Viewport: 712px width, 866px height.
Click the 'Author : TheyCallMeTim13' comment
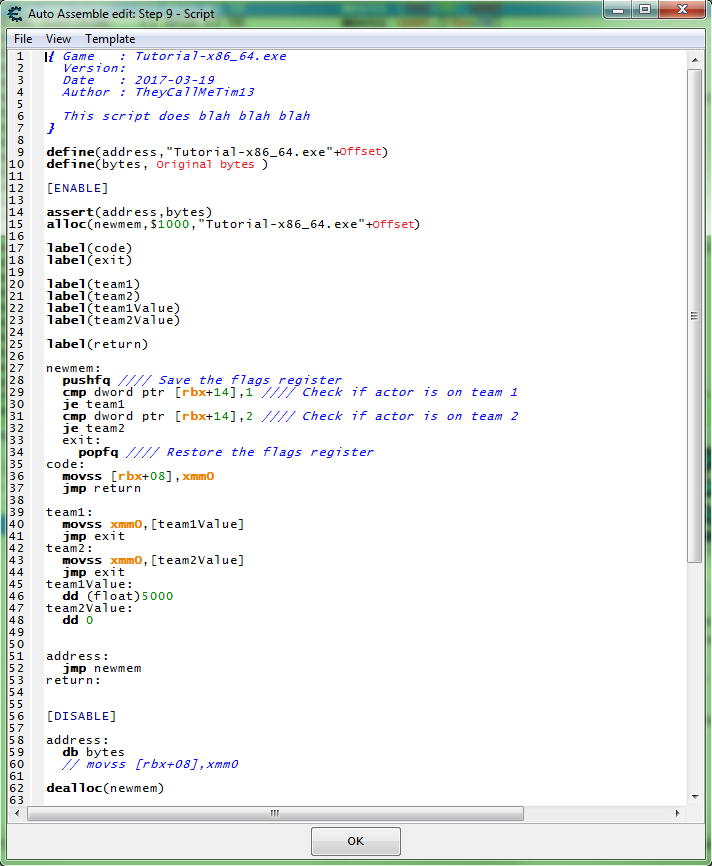[159, 92]
